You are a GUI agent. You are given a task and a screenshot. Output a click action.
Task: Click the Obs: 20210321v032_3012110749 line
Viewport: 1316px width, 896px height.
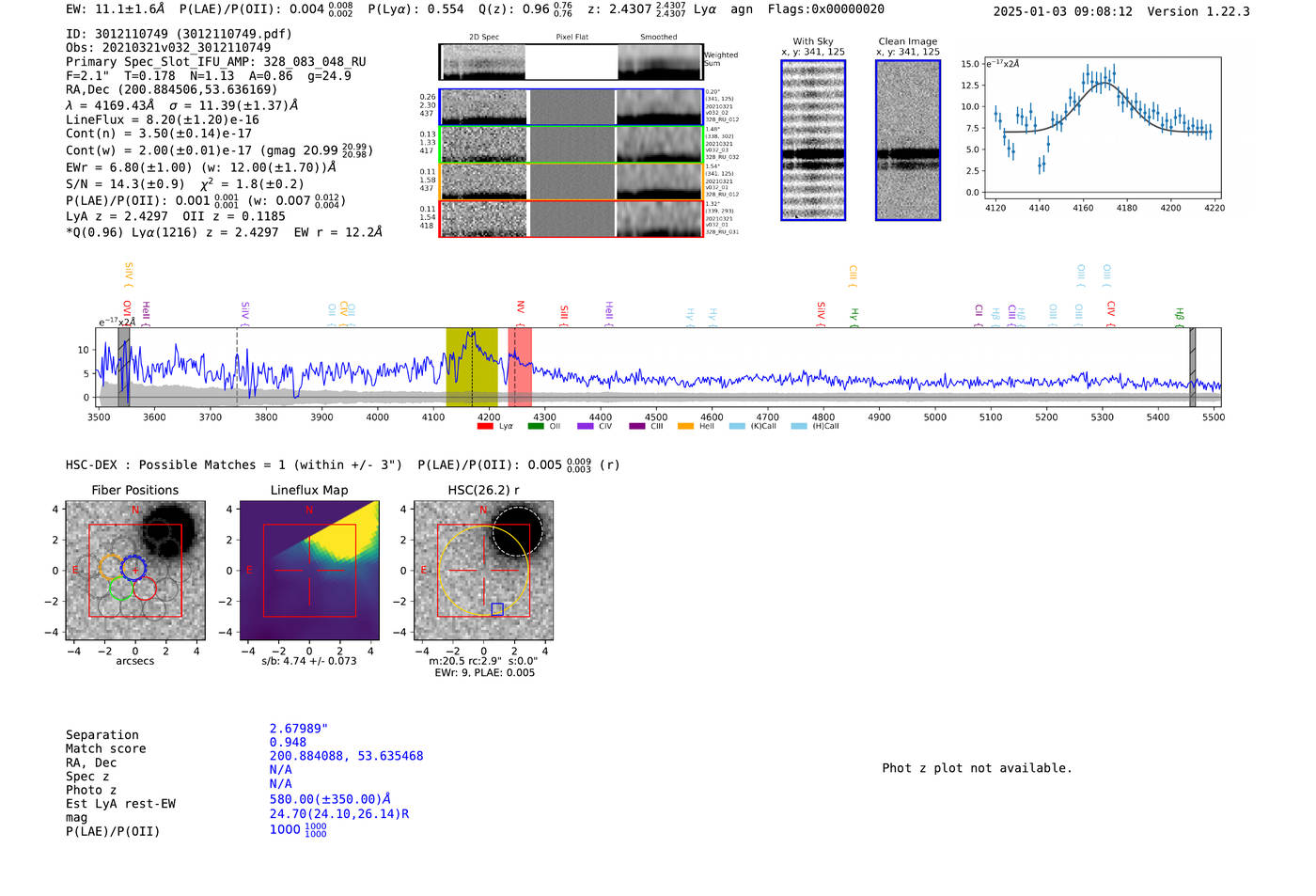pyautogui.click(x=168, y=48)
